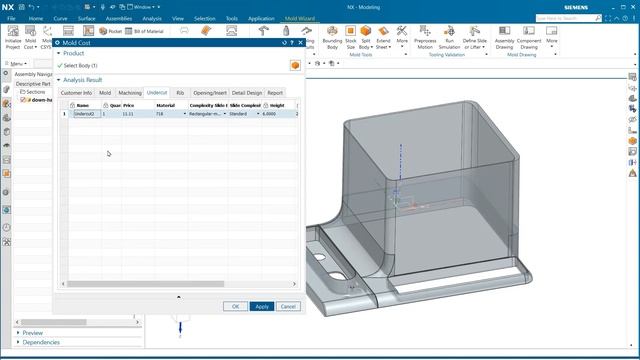This screenshot has height=360, width=640.
Task: Collapse the Product section
Action: click(59, 53)
